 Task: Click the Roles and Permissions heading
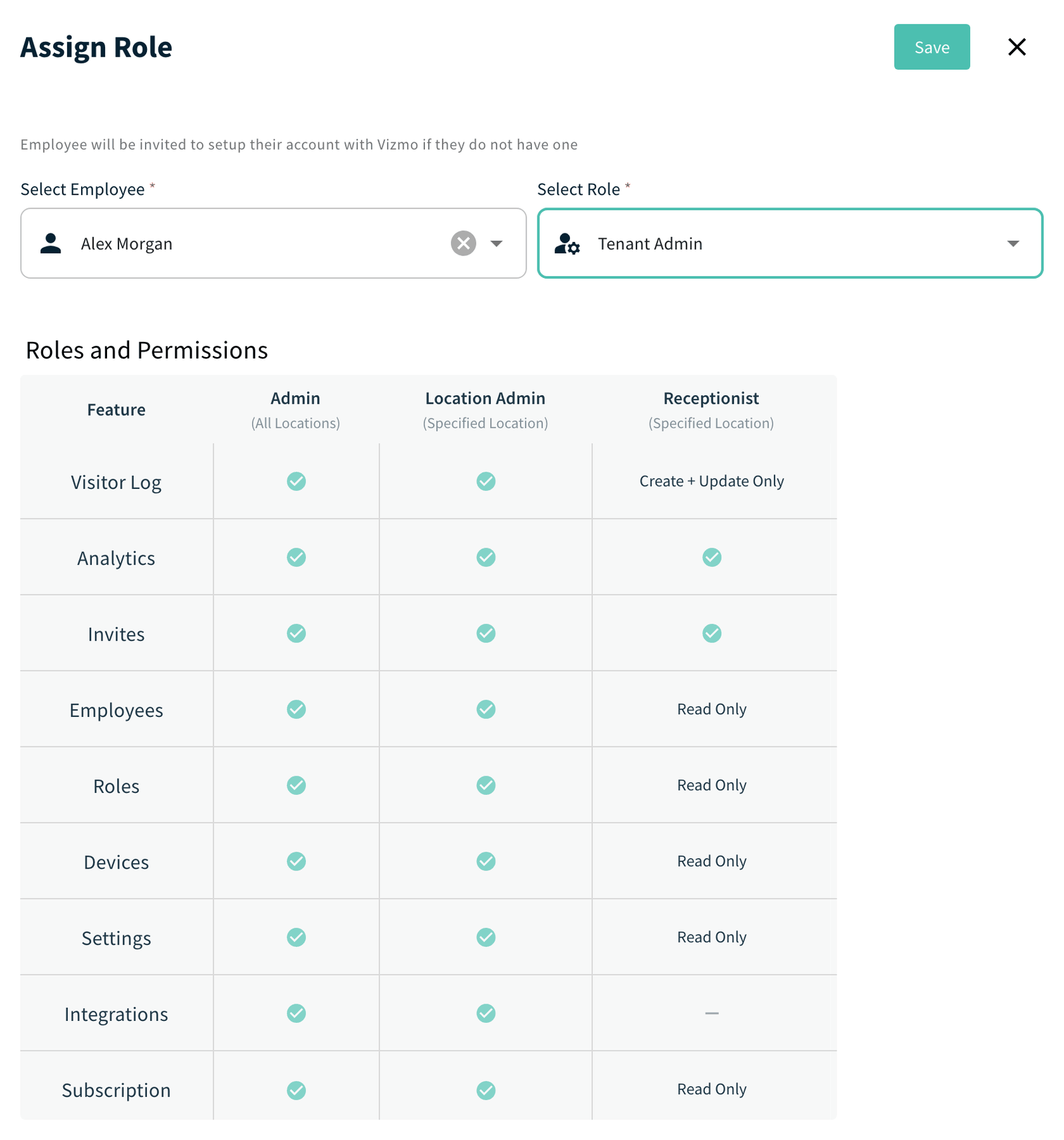pyautogui.click(x=146, y=351)
